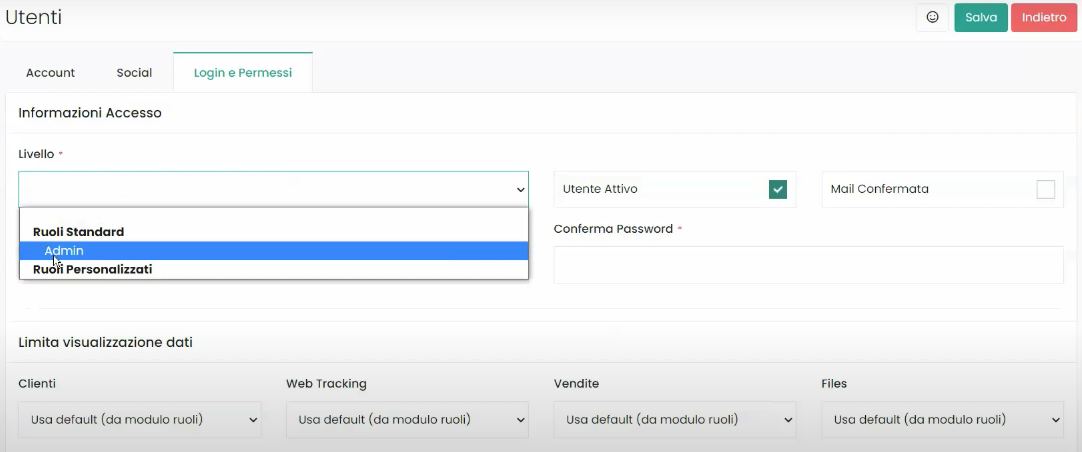Click the red Indietro button

tap(1044, 17)
